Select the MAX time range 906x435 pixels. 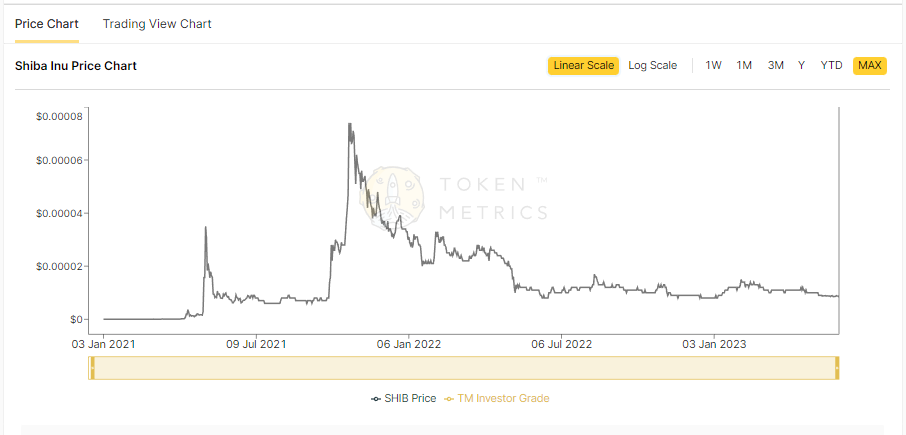869,66
